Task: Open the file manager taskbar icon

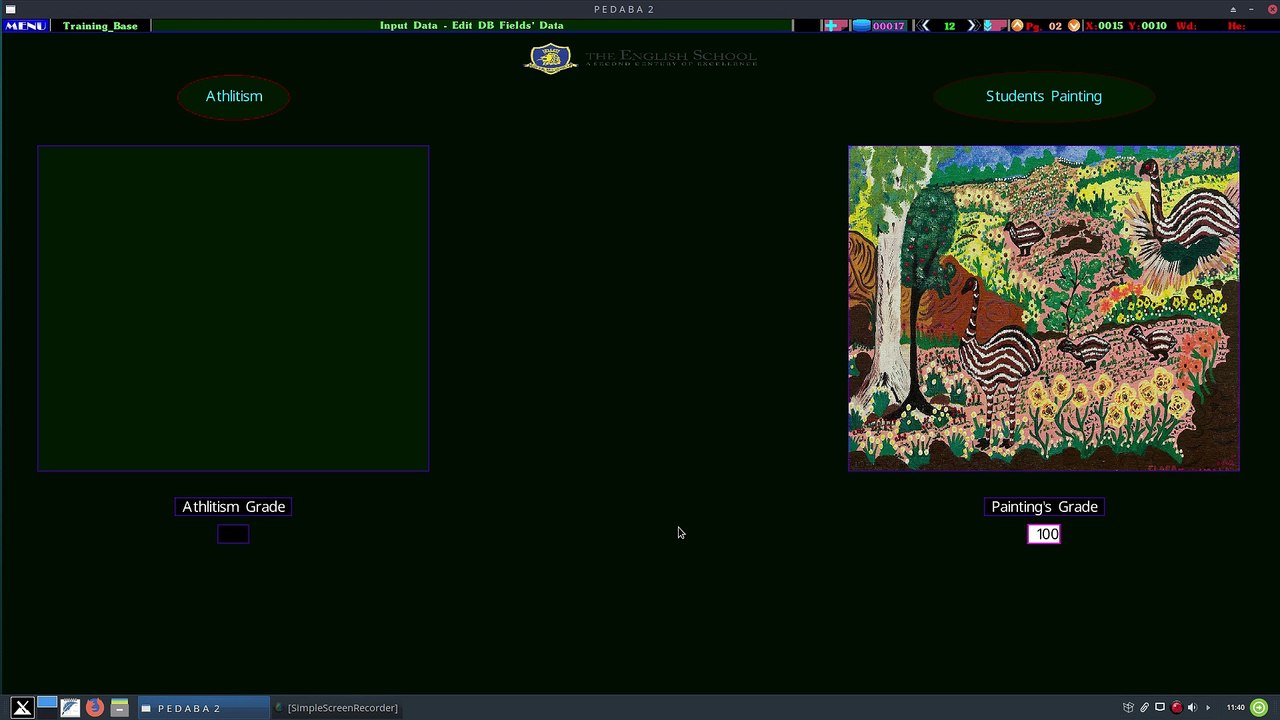Action: [x=119, y=708]
